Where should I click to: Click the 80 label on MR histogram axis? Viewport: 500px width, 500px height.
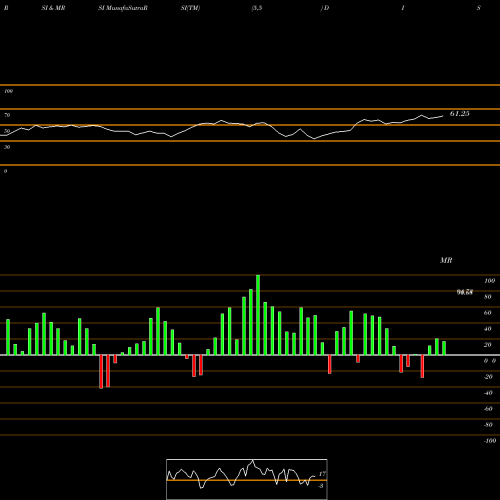(x=488, y=297)
